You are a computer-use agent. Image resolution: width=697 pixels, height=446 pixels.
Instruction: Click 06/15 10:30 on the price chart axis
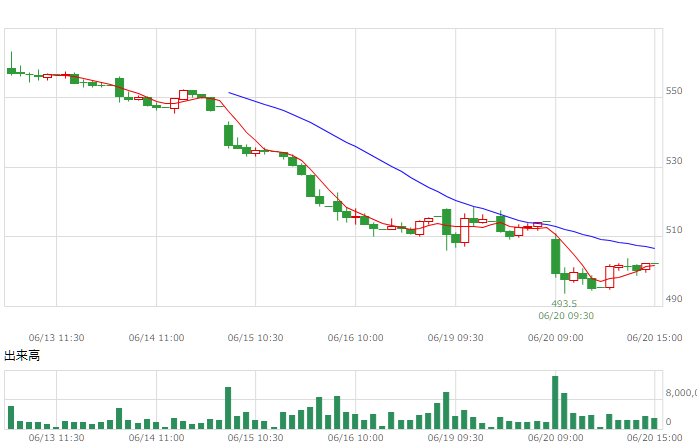[x=256, y=338]
